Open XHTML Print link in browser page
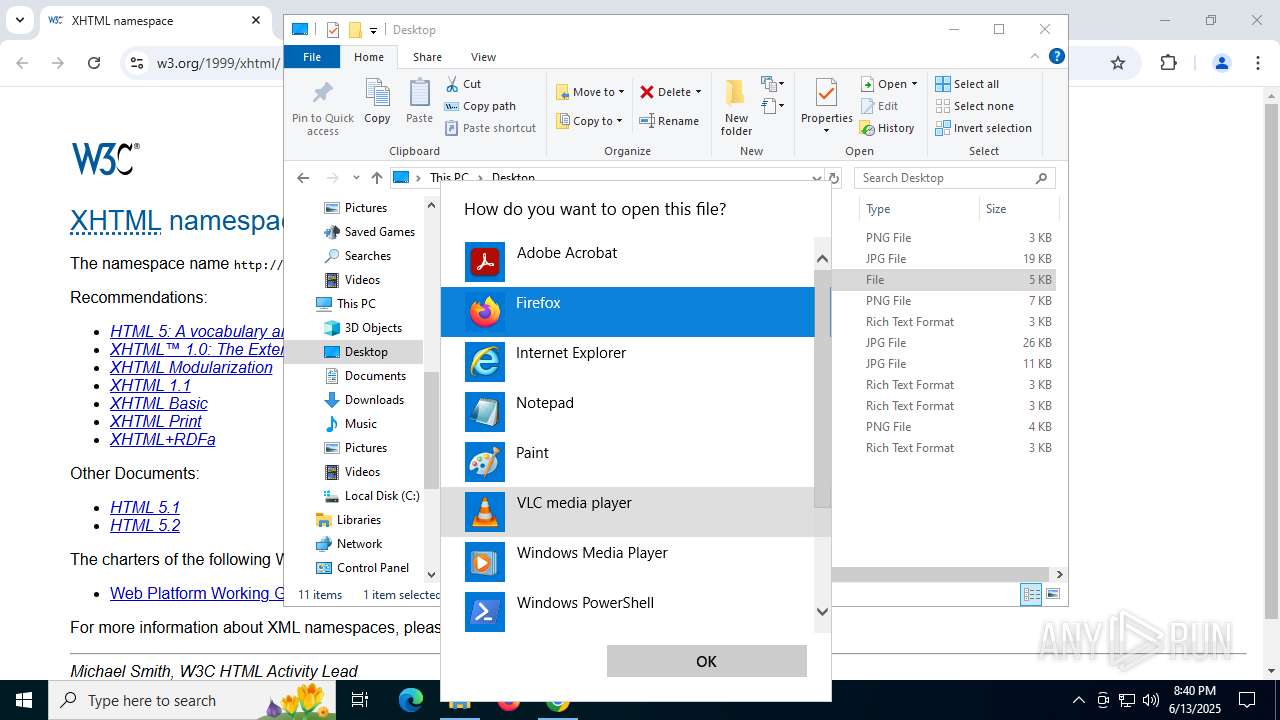 tap(156, 421)
